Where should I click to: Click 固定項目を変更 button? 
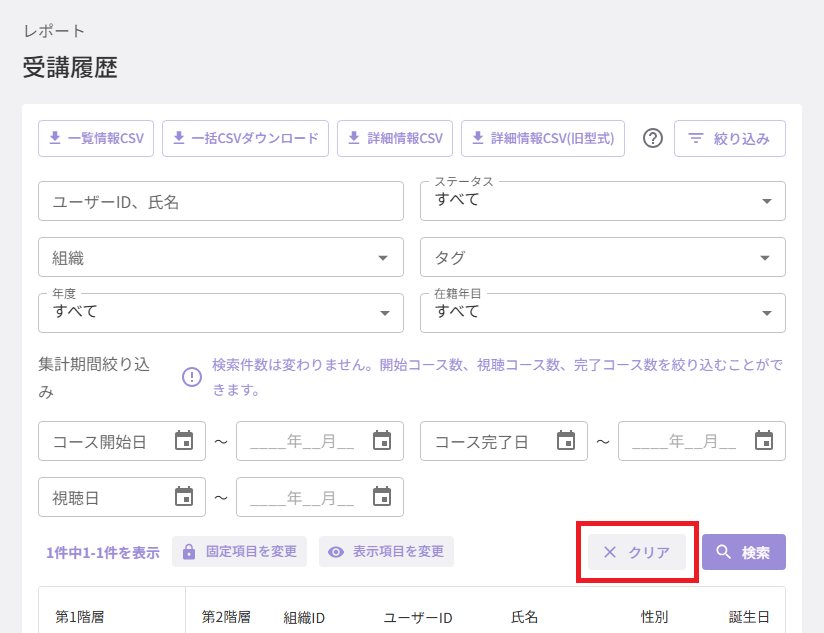240,552
